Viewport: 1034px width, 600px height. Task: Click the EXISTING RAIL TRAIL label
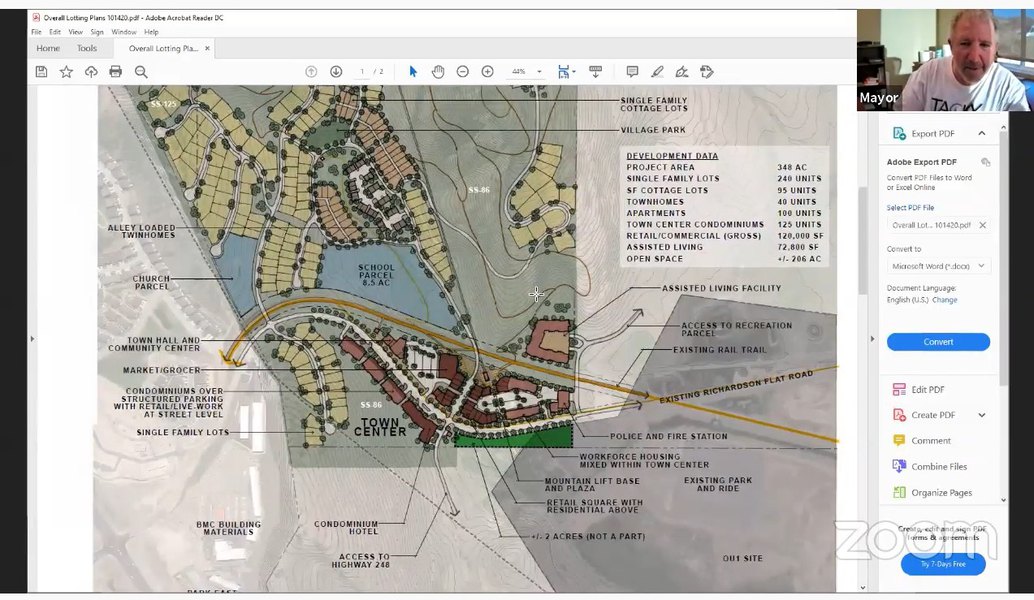[x=719, y=350]
